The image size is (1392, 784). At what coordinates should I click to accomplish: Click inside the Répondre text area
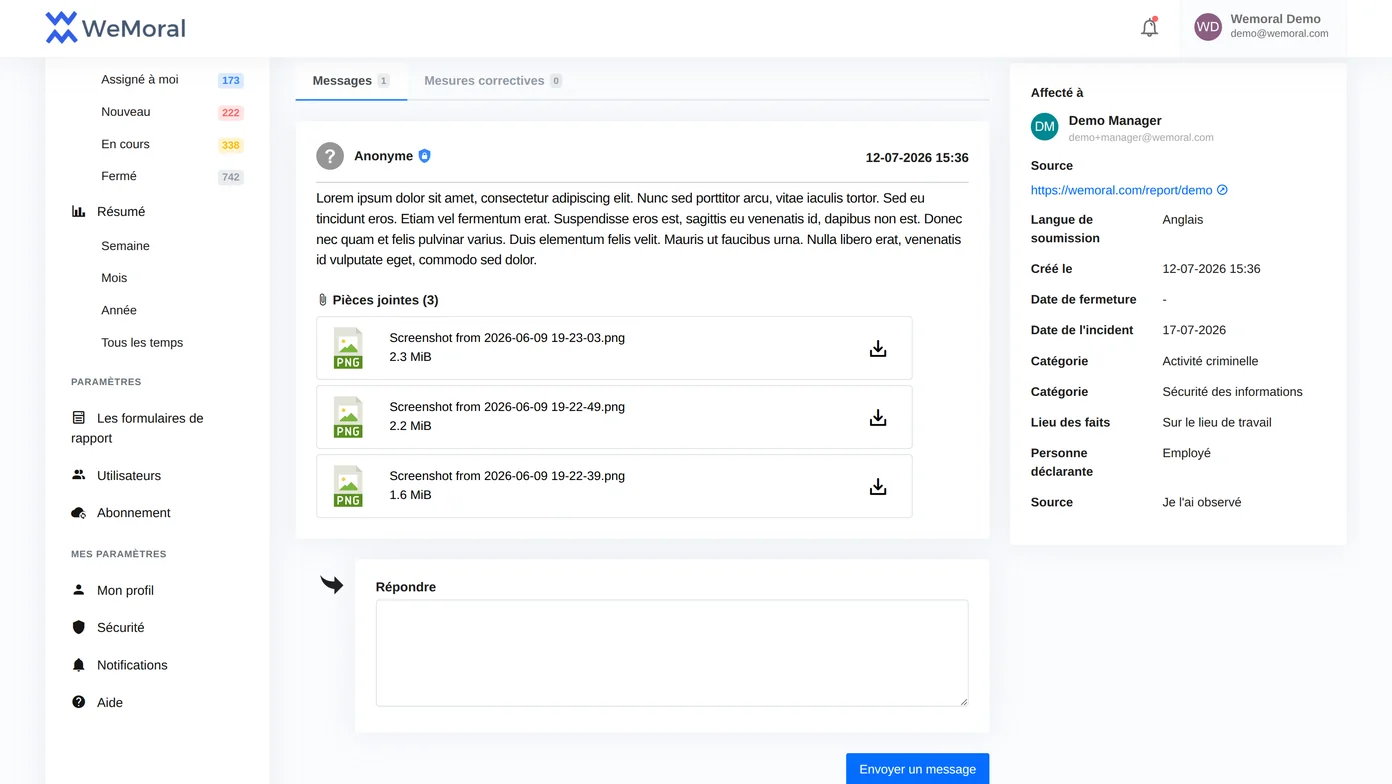[672, 653]
